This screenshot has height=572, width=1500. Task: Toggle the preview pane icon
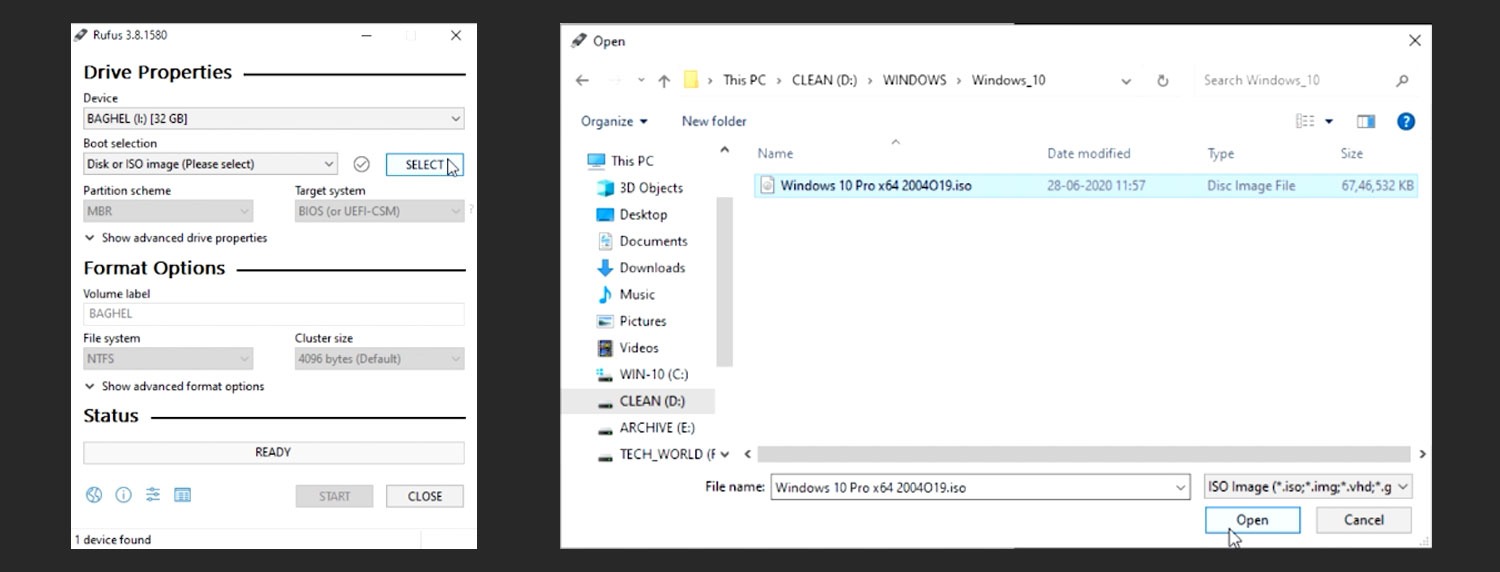(x=1366, y=121)
